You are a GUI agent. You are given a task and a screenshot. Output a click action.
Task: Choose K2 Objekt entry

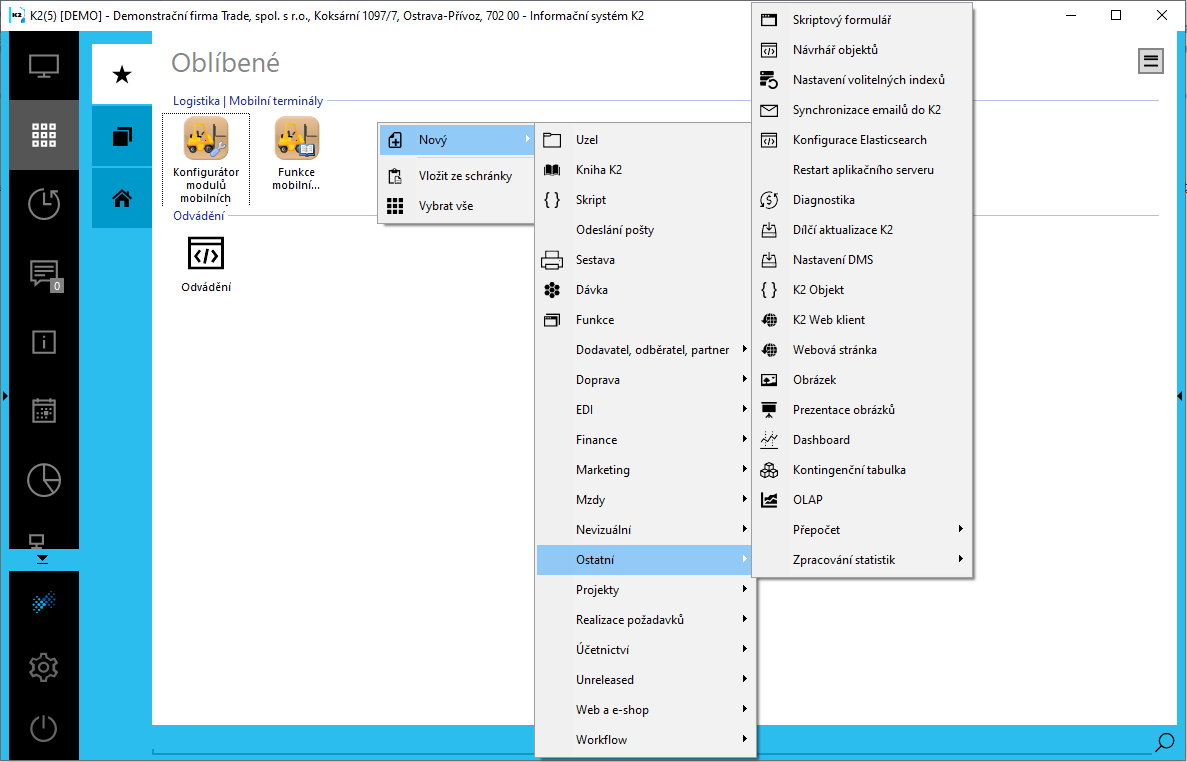point(862,290)
